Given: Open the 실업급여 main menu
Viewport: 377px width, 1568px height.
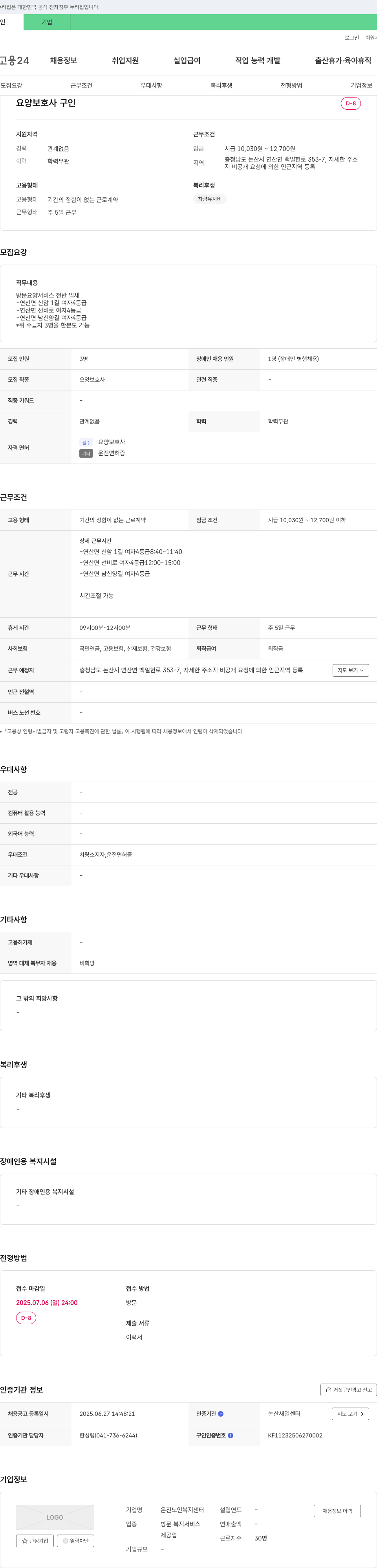Looking at the screenshot, I should pos(187,60).
